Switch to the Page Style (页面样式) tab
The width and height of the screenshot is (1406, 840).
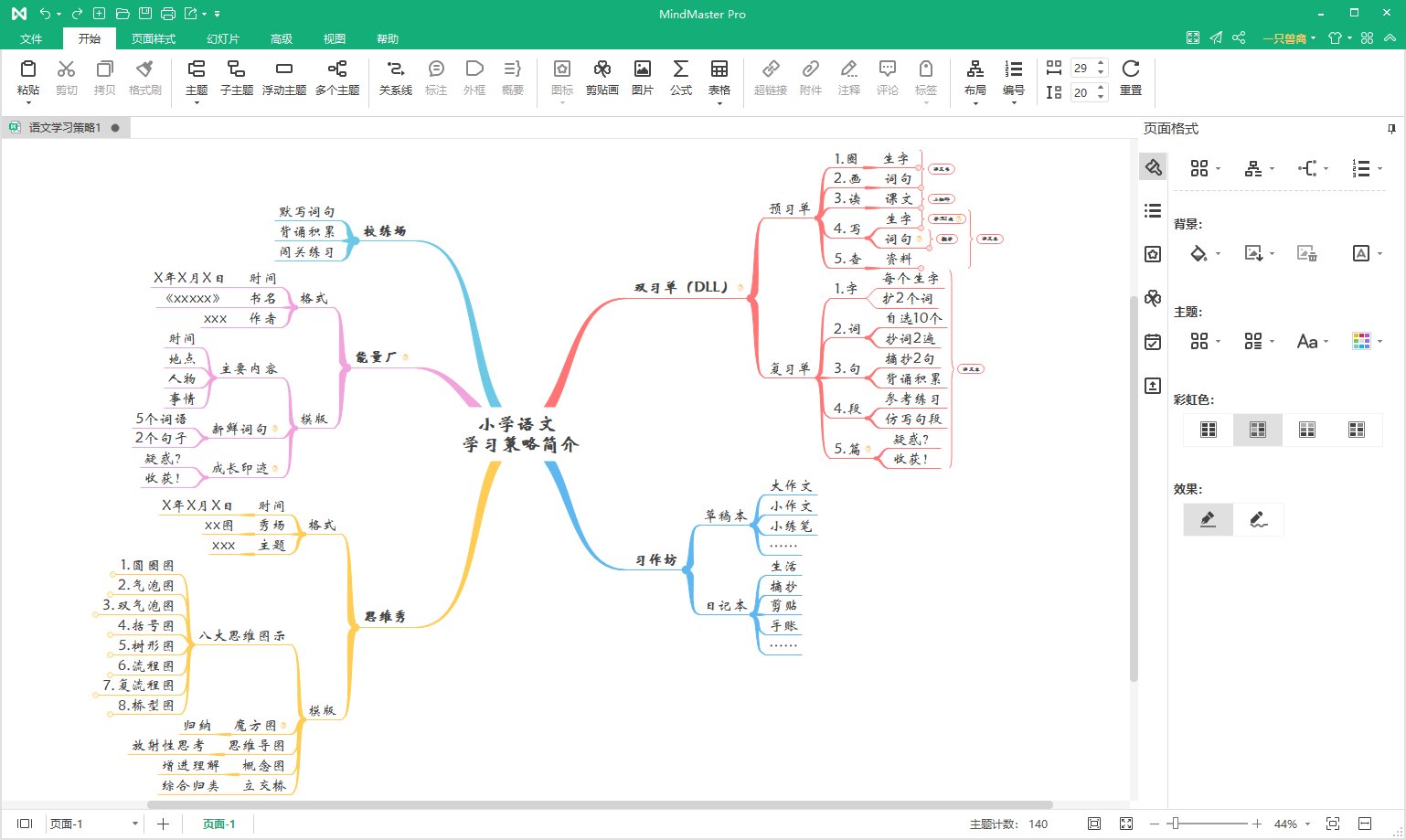click(153, 38)
